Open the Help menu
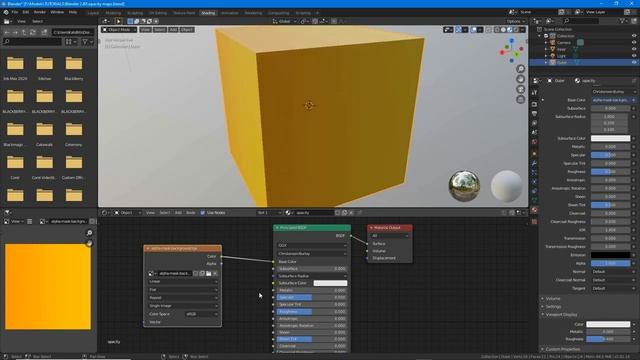Image resolution: width=640 pixels, height=360 pixels. [73, 12]
